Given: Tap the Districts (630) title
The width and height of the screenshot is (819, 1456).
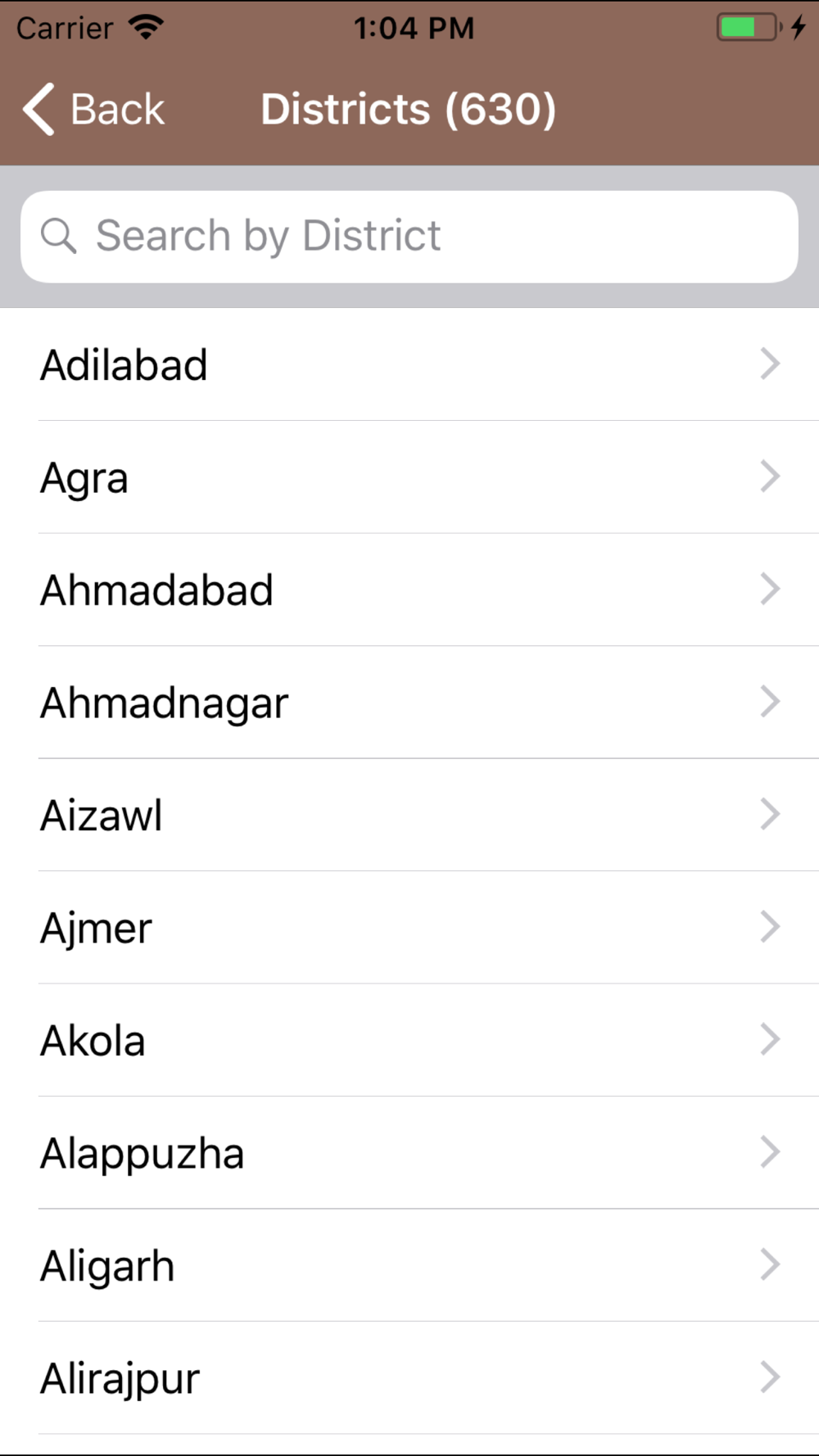Looking at the screenshot, I should (x=409, y=110).
